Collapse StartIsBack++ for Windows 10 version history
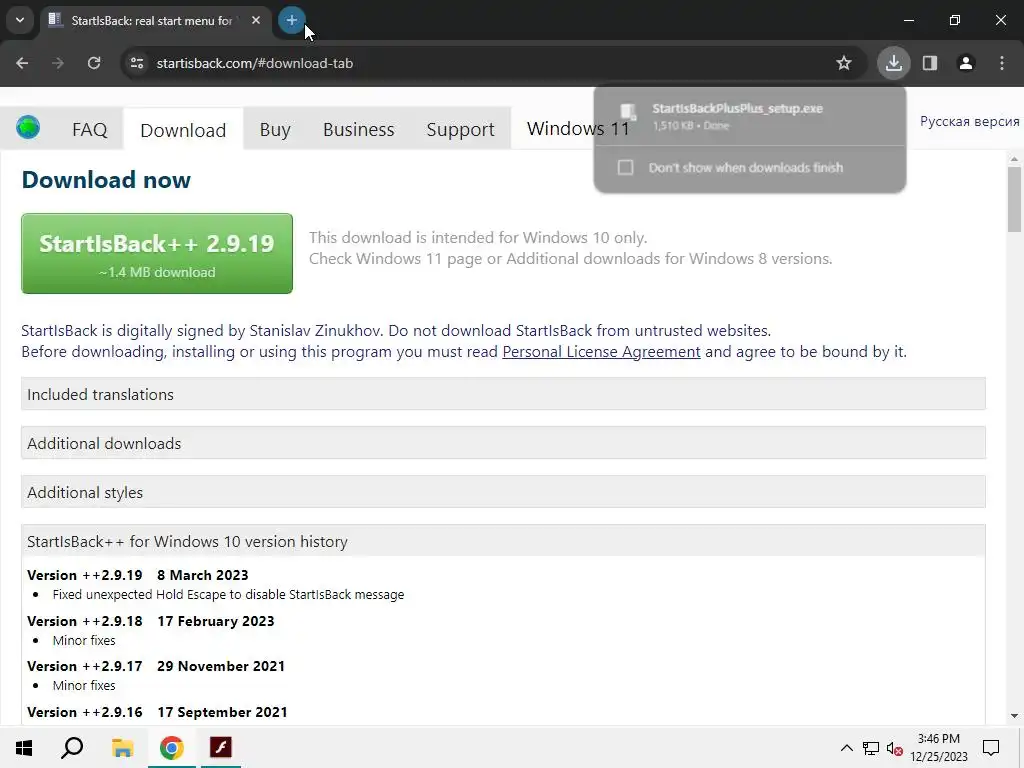The height and width of the screenshot is (768, 1024). (x=503, y=541)
